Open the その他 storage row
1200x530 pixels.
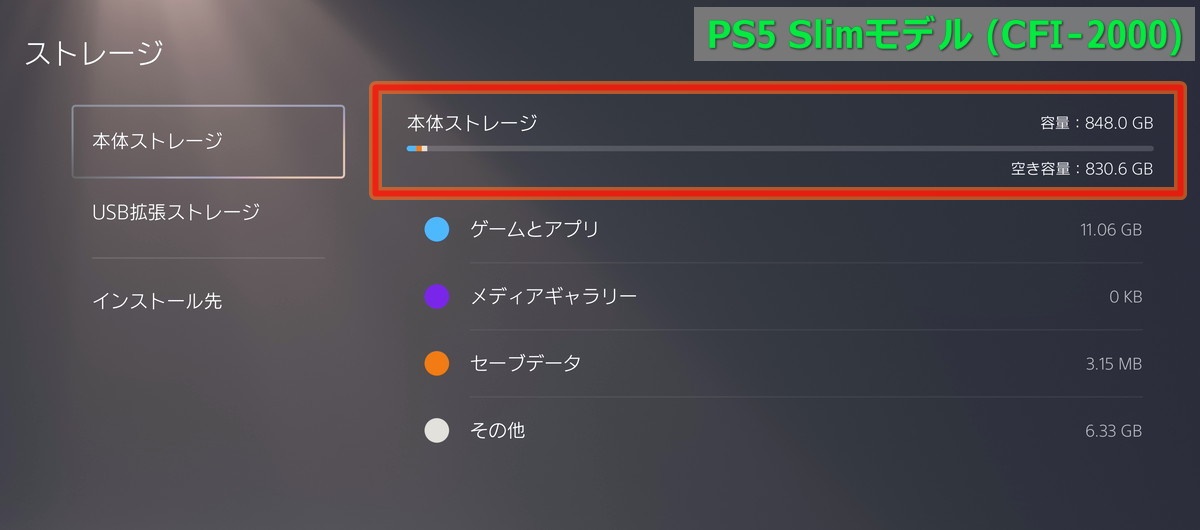click(x=784, y=431)
